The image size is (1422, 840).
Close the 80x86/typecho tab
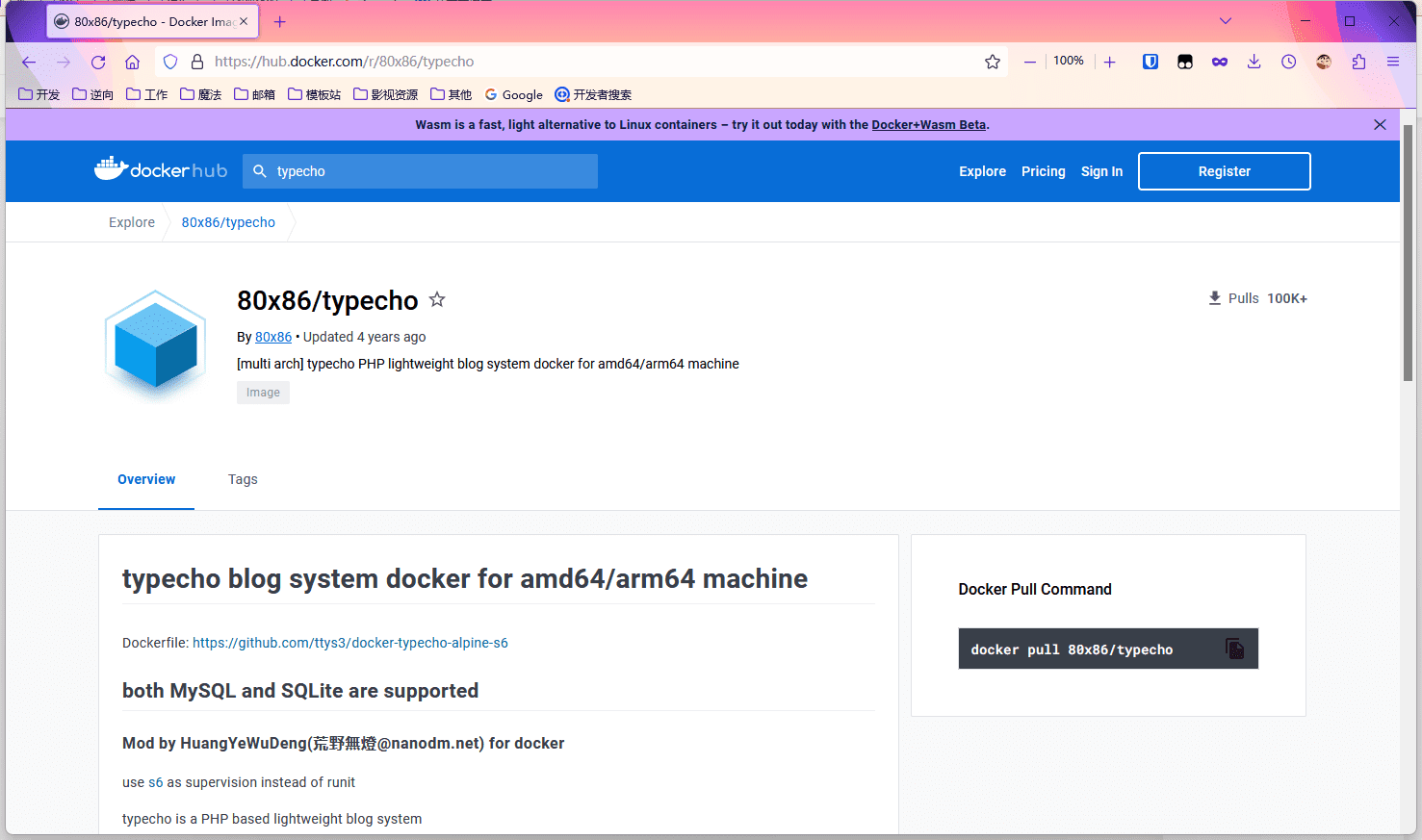point(244,21)
